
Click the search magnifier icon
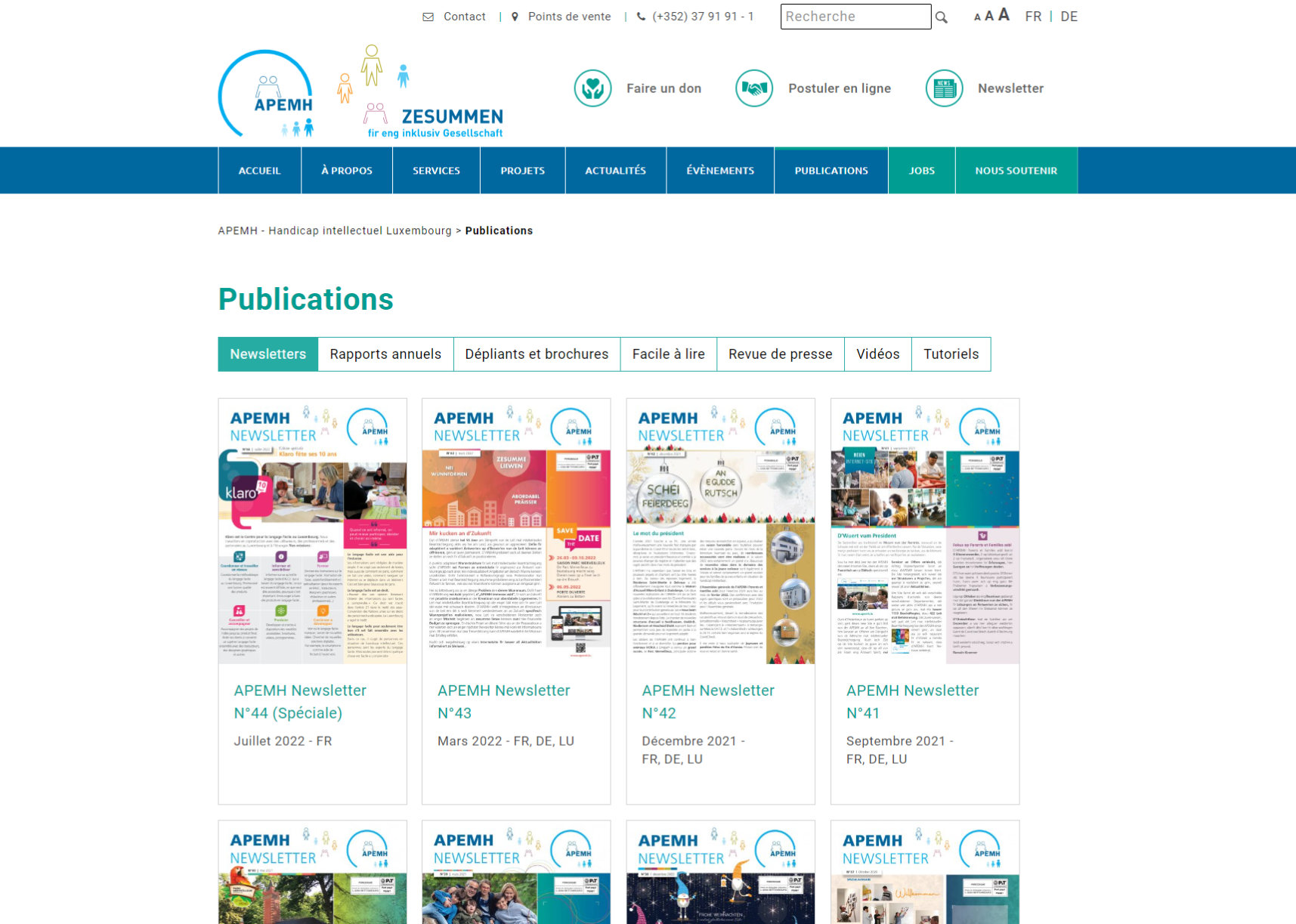tap(941, 17)
